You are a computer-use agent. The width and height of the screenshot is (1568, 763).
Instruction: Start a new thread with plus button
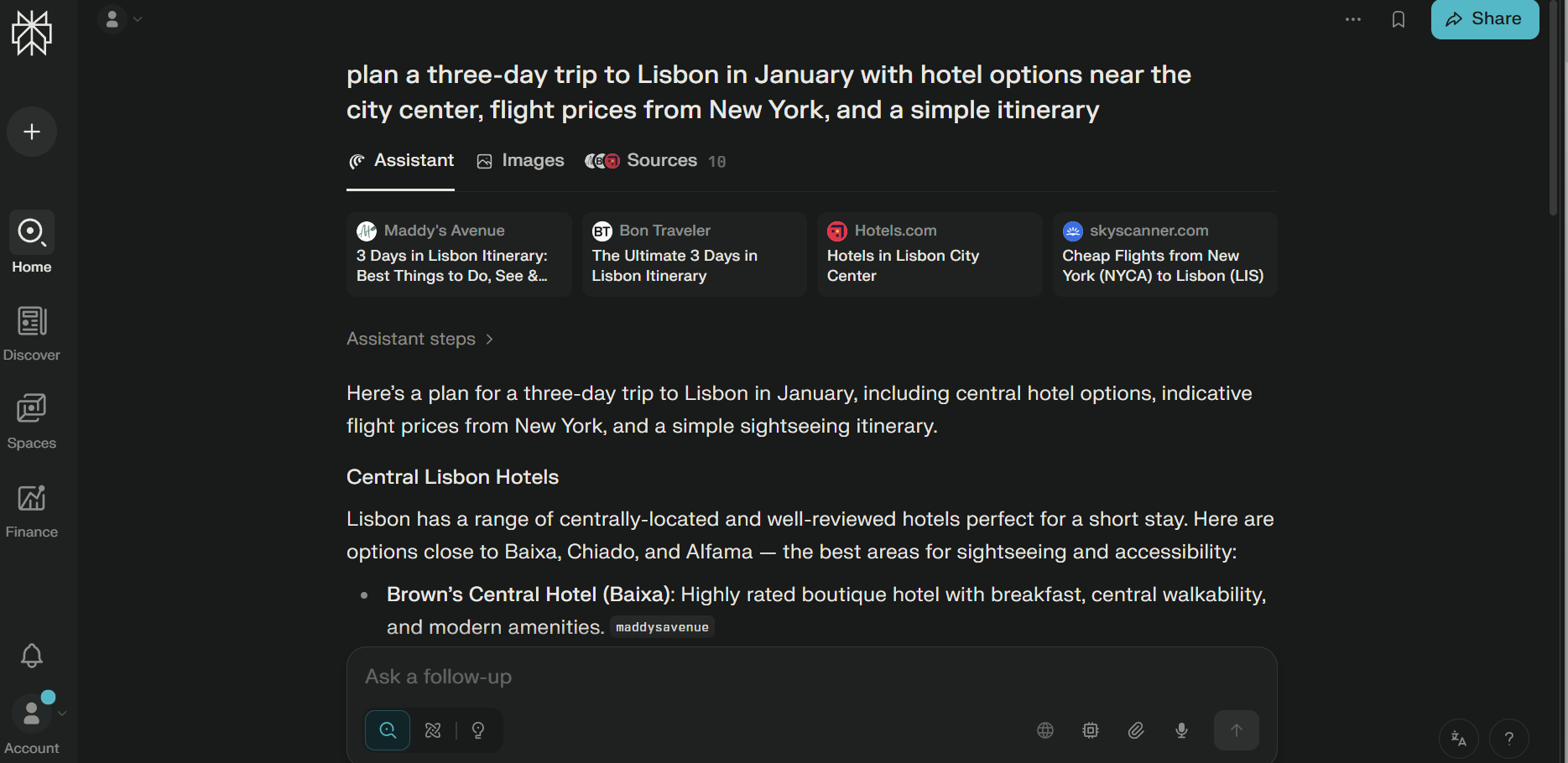(32, 132)
